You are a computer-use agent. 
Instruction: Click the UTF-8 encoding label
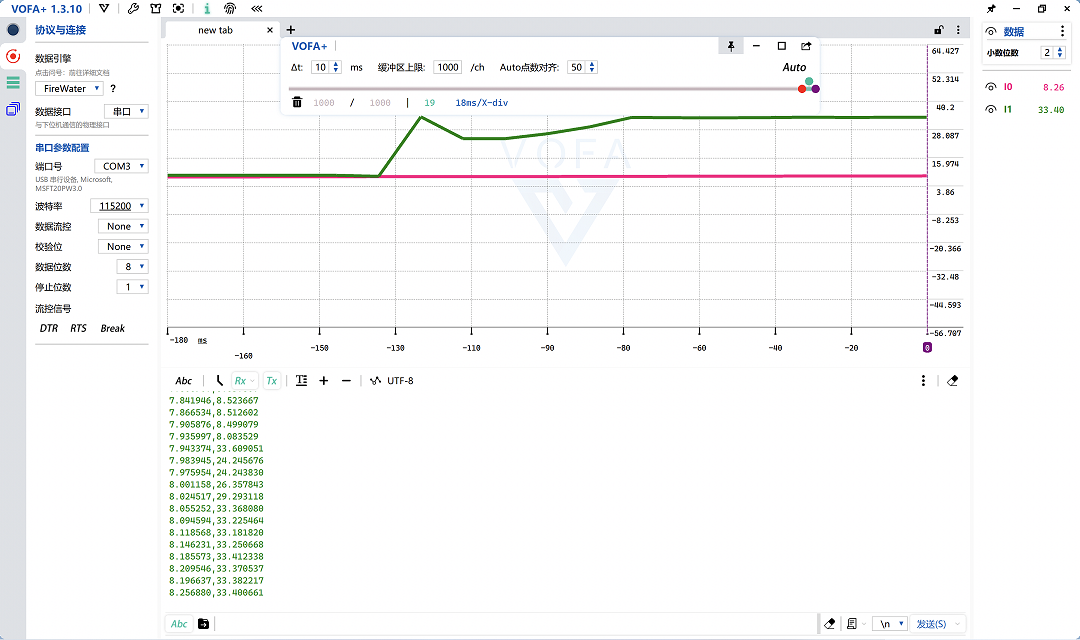point(400,380)
